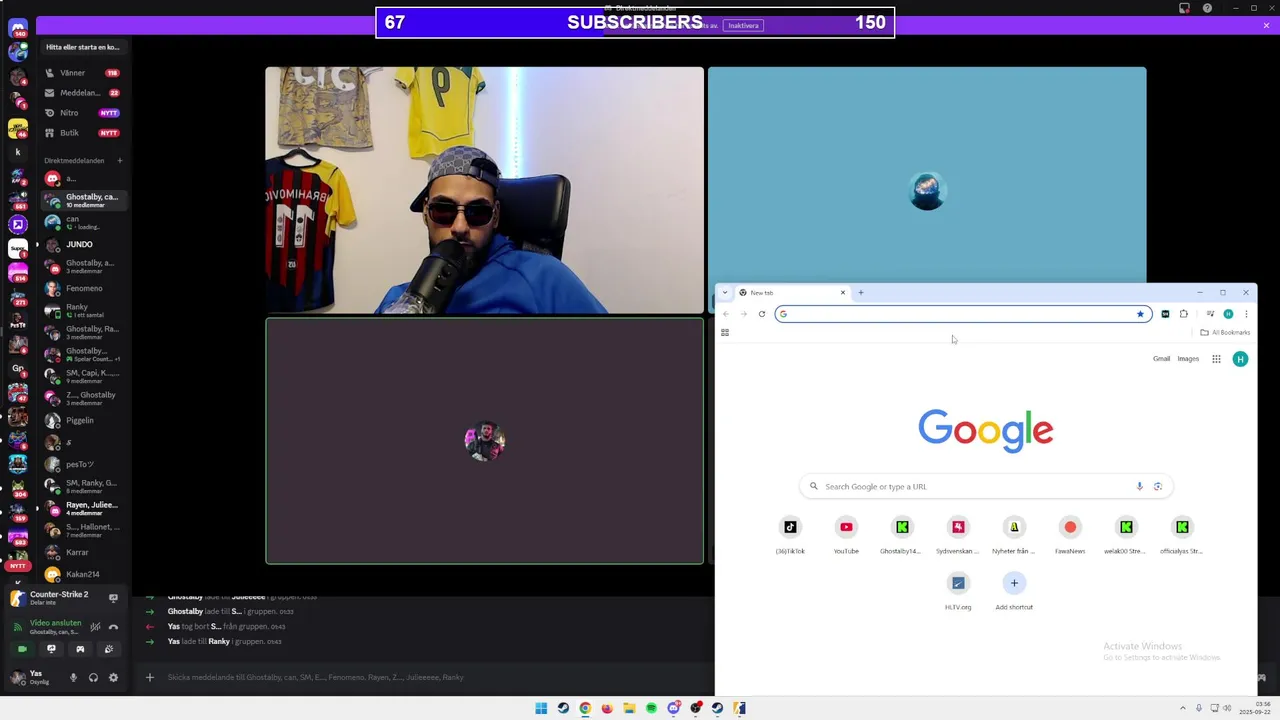Start an activity with game controller icon
The height and width of the screenshot is (720, 1280).
[80, 649]
